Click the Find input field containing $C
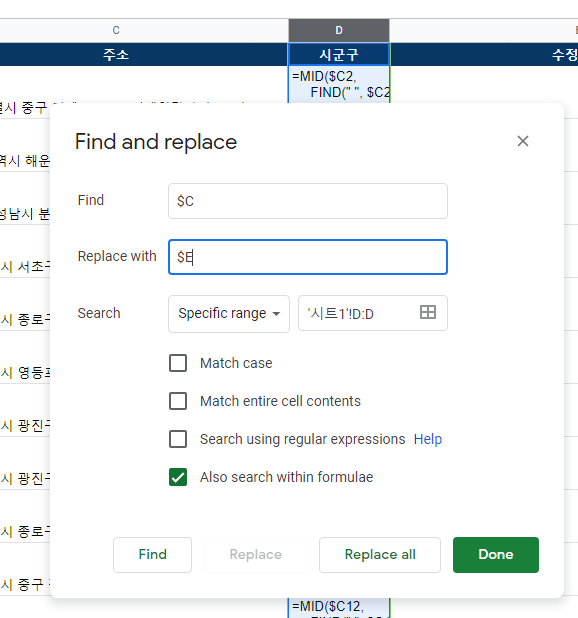Viewport: 578px width, 618px height. pyautogui.click(x=308, y=201)
